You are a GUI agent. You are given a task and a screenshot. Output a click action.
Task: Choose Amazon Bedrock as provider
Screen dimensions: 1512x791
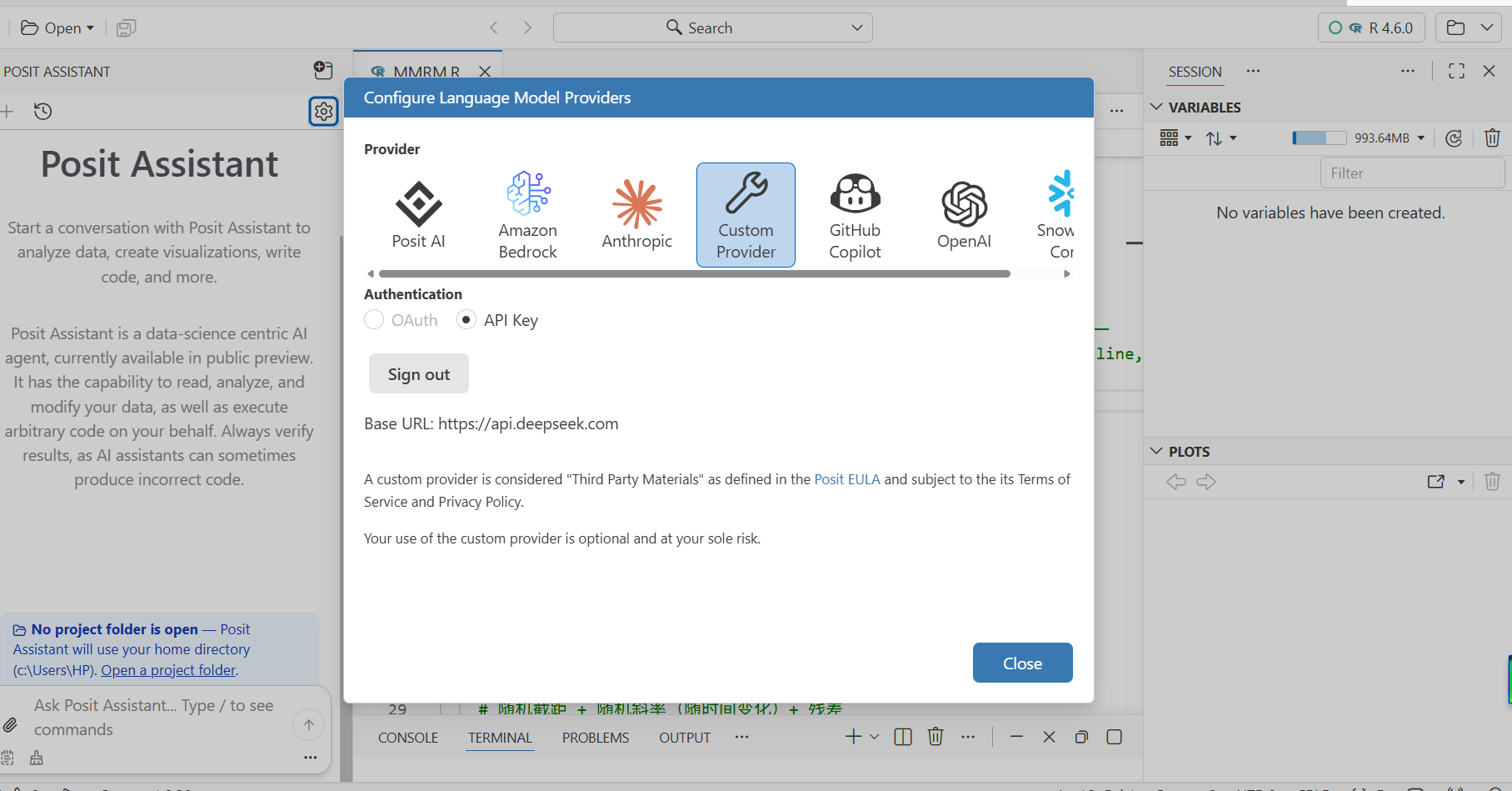pyautogui.click(x=527, y=215)
